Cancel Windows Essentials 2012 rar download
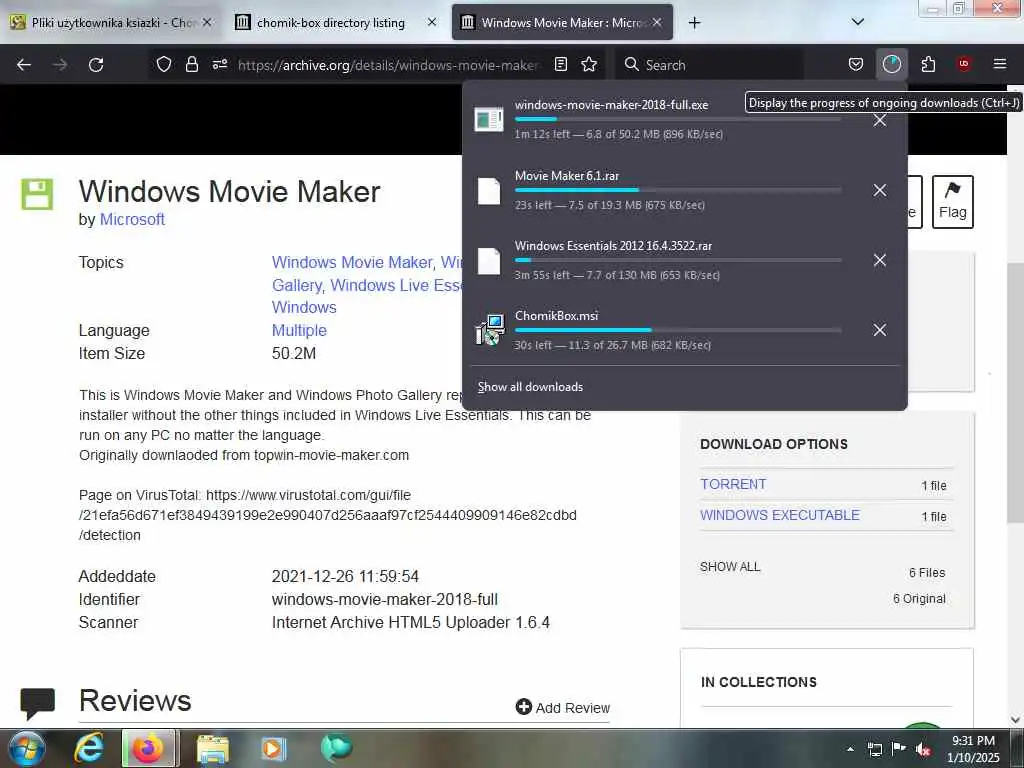1024x768 pixels. coord(880,260)
